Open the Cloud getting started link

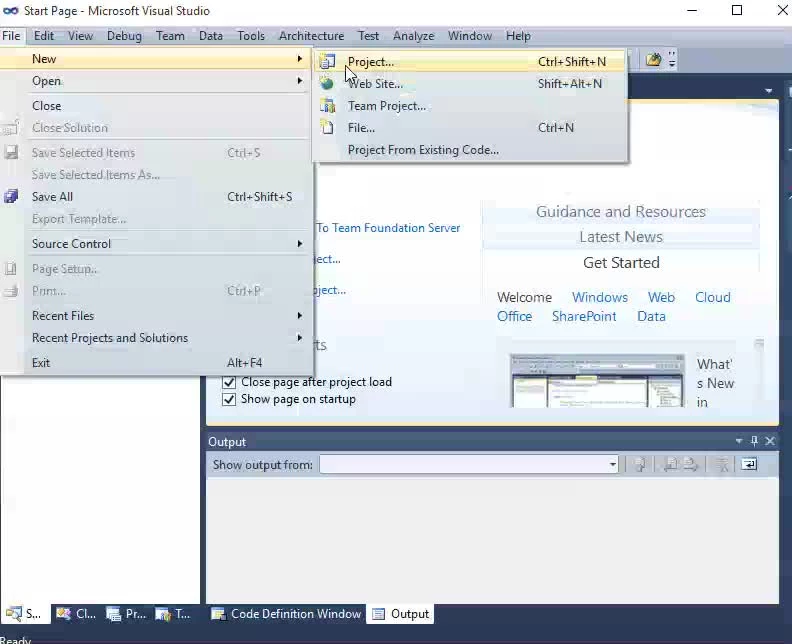[x=713, y=297]
